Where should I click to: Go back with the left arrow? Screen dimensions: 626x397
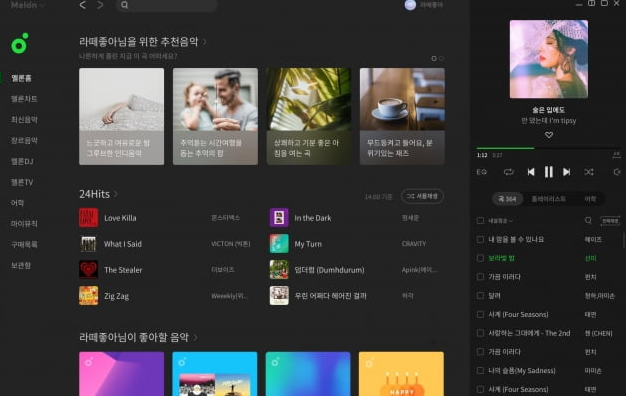tap(83, 5)
